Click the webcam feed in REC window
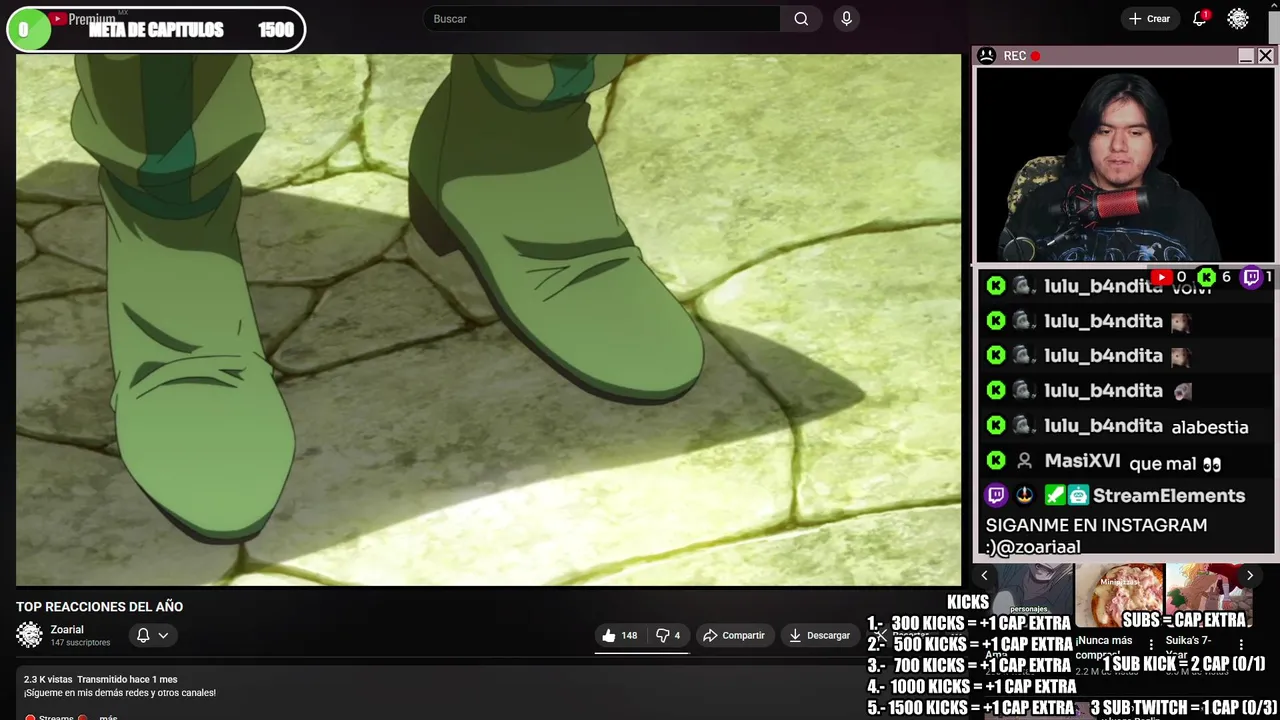Screen dimensions: 1280x720 pyautogui.click(x=1125, y=165)
